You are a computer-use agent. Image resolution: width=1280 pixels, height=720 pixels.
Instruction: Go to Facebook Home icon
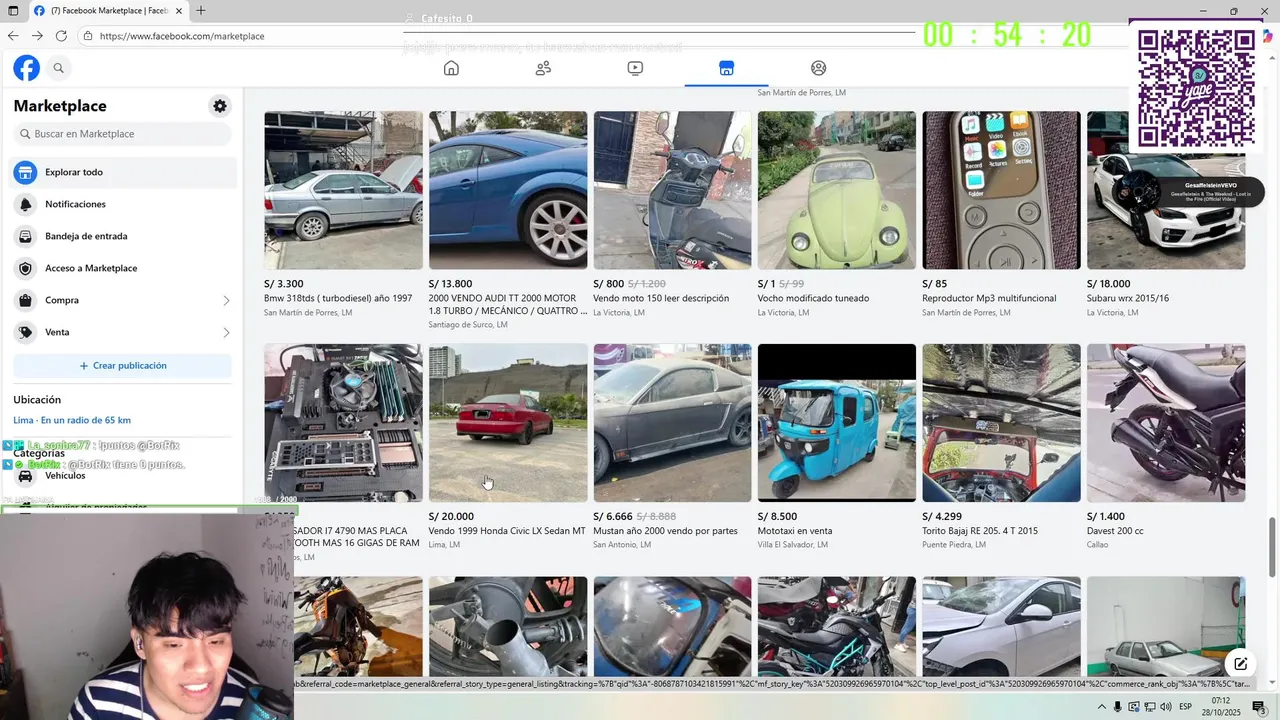pyautogui.click(x=451, y=68)
